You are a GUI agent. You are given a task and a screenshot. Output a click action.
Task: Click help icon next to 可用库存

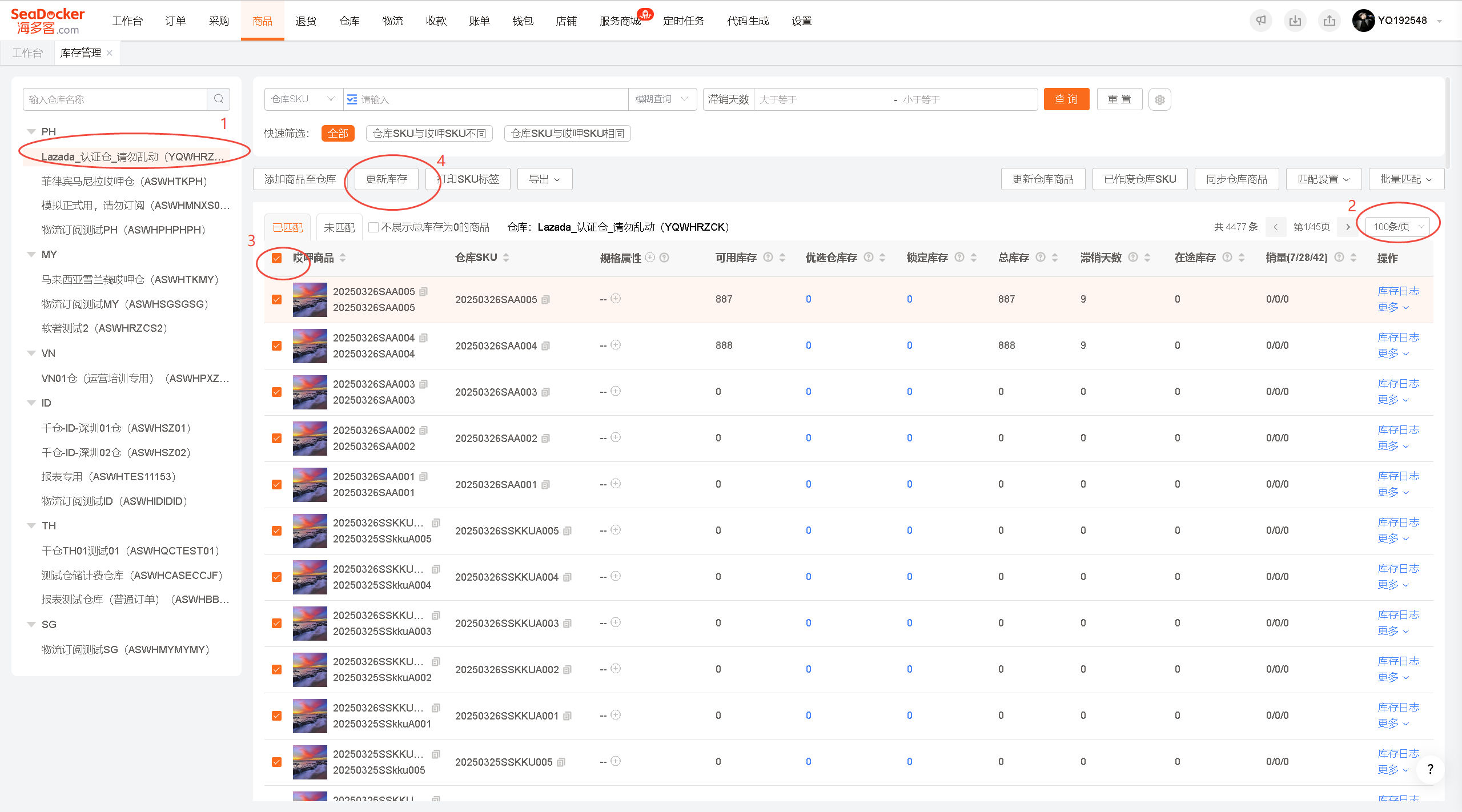coord(768,258)
